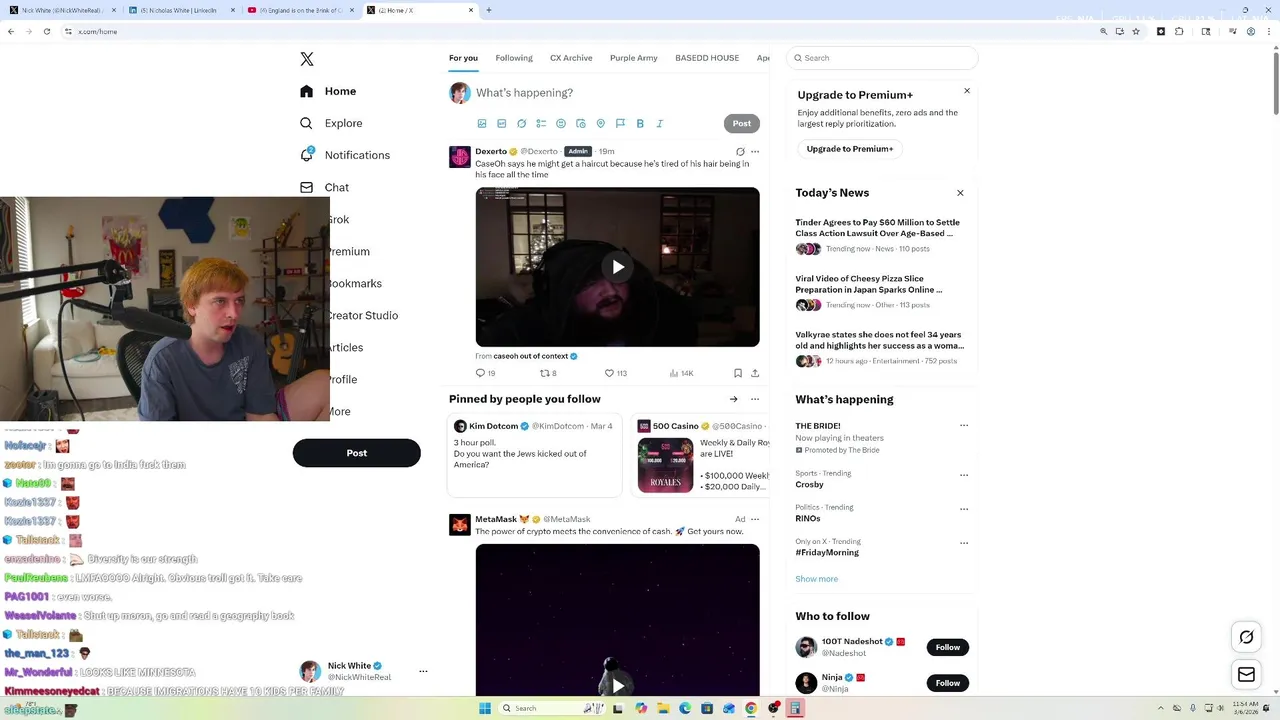
Task: Switch to the YouTube England browser tab
Action: [x=301, y=10]
